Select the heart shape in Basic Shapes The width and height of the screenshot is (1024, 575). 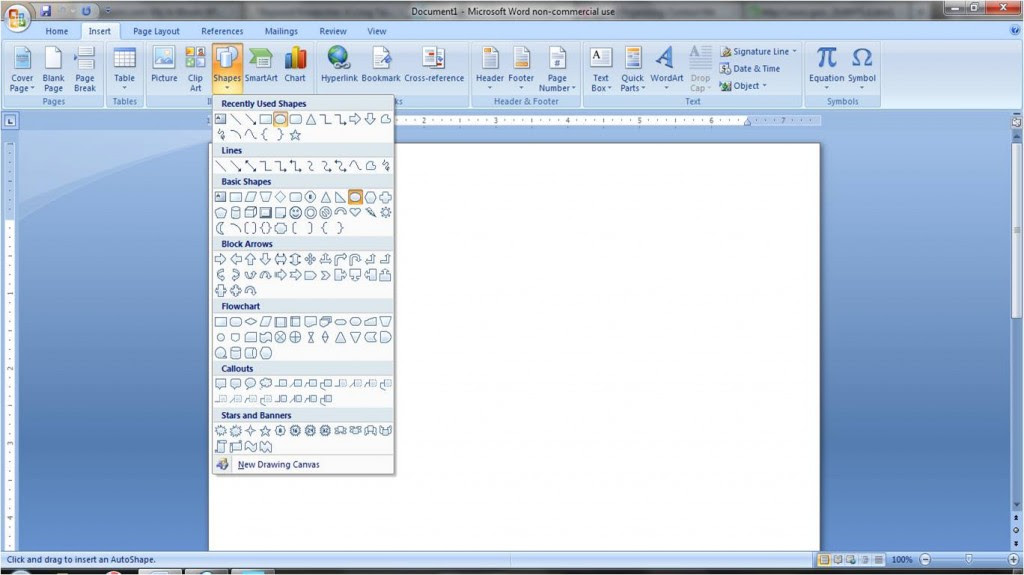point(355,212)
